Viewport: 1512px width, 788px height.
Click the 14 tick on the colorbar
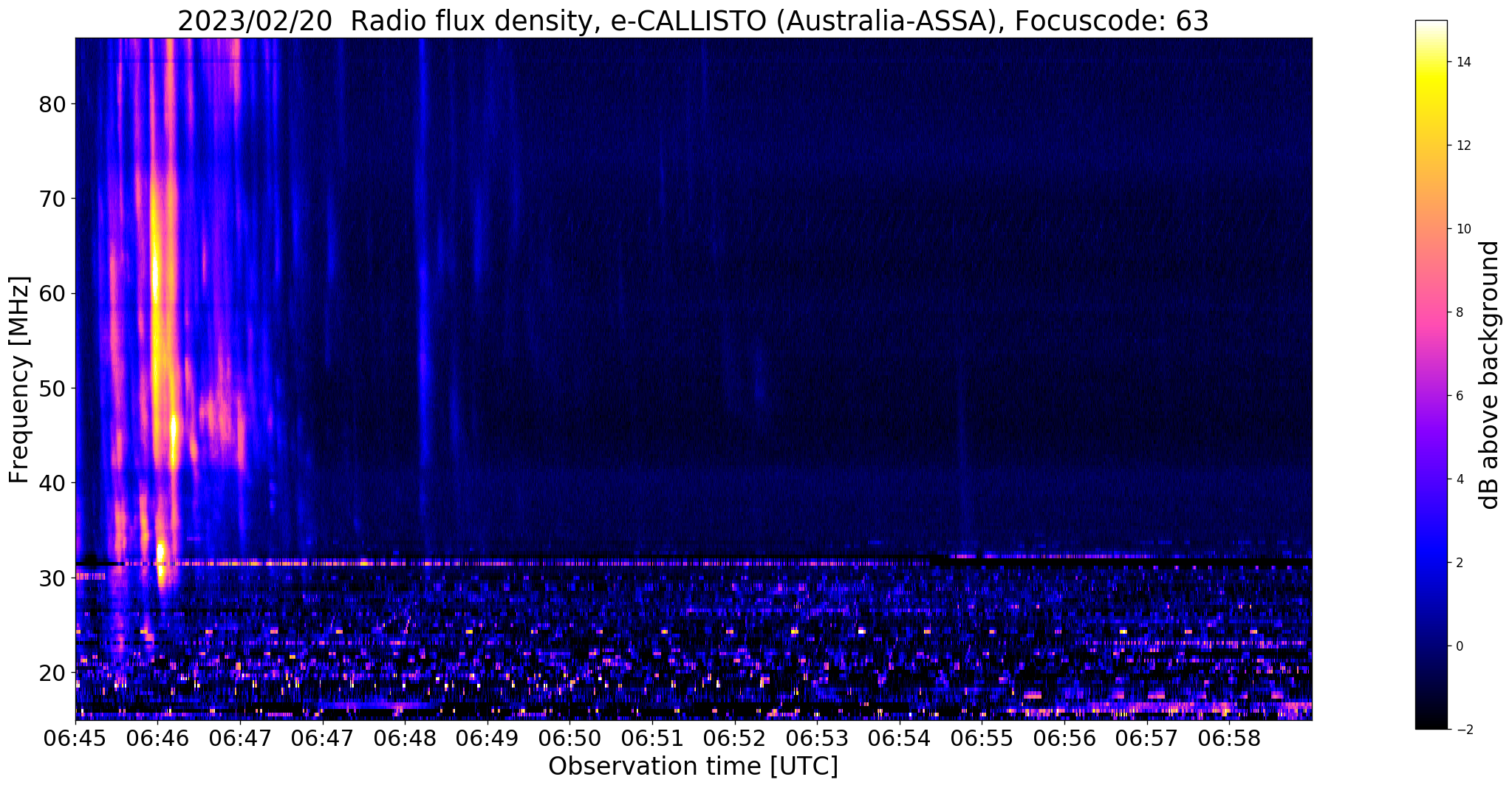[1463, 62]
